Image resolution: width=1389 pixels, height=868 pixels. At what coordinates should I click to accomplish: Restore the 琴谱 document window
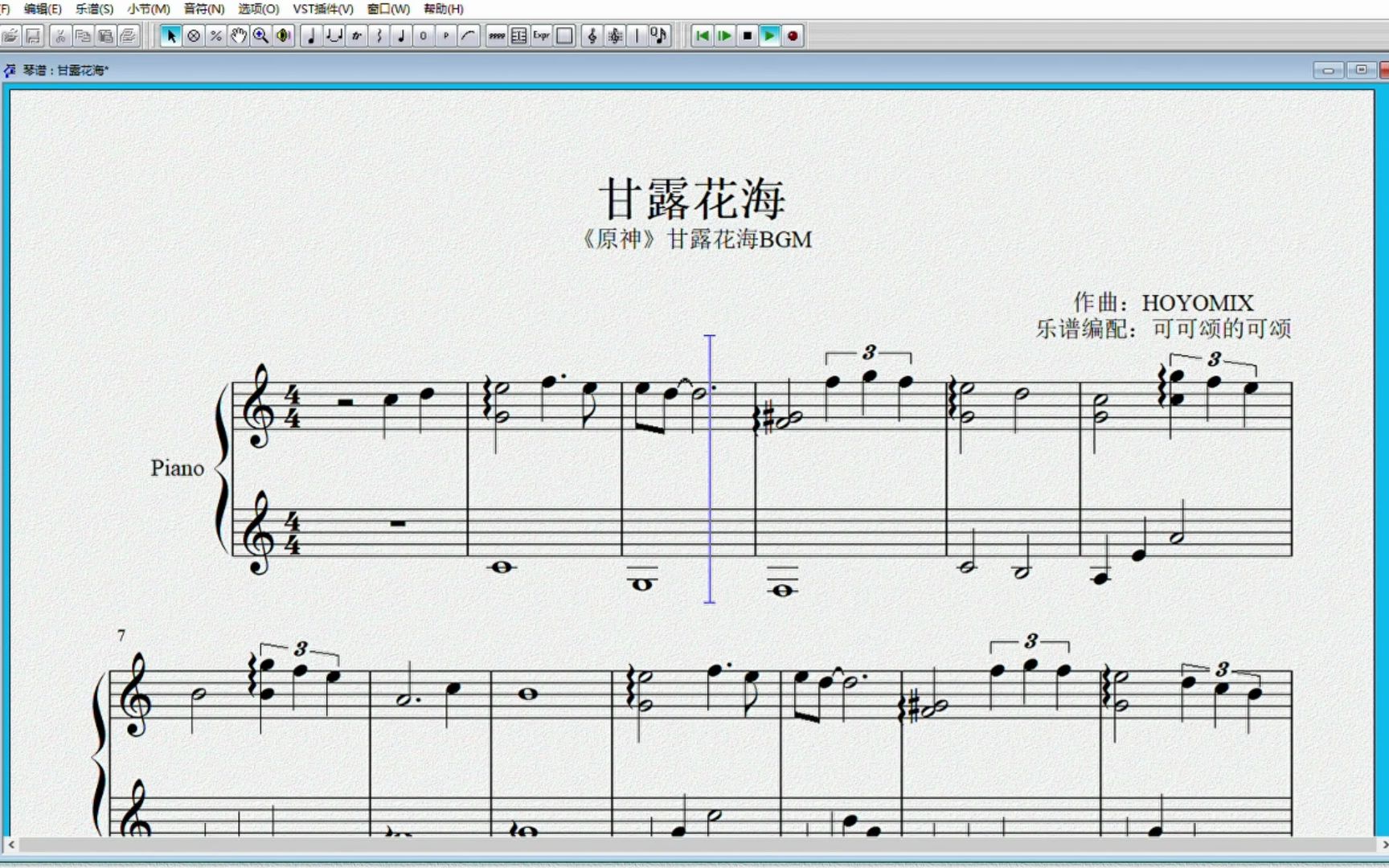[x=1361, y=71]
